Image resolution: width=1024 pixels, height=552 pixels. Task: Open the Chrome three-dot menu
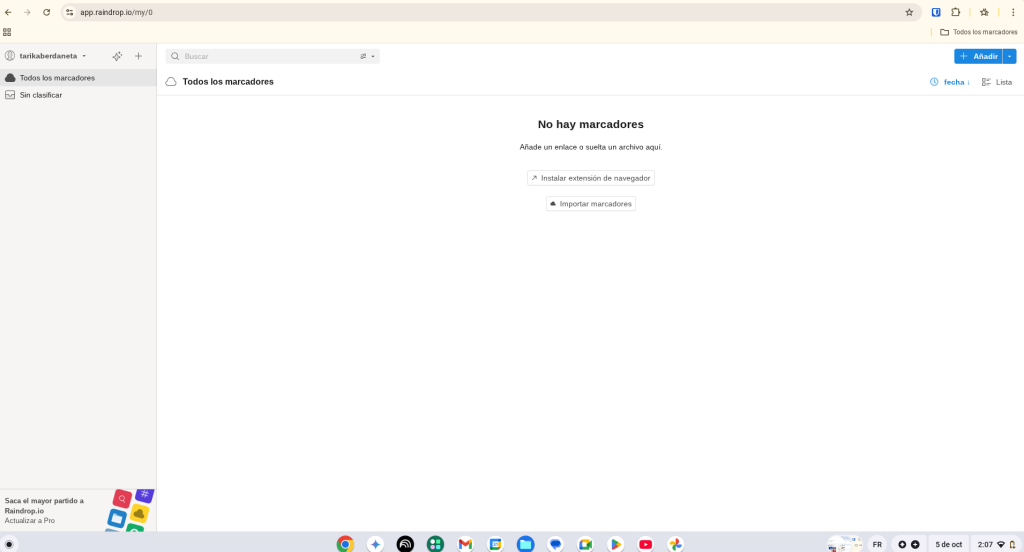[x=1012, y=12]
